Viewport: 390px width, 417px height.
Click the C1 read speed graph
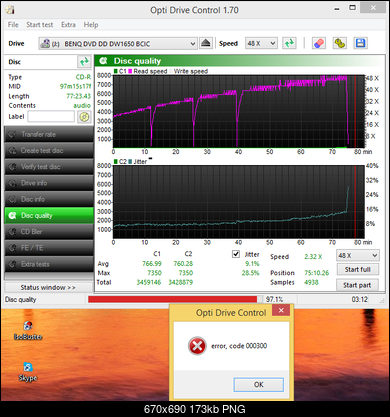(x=238, y=111)
